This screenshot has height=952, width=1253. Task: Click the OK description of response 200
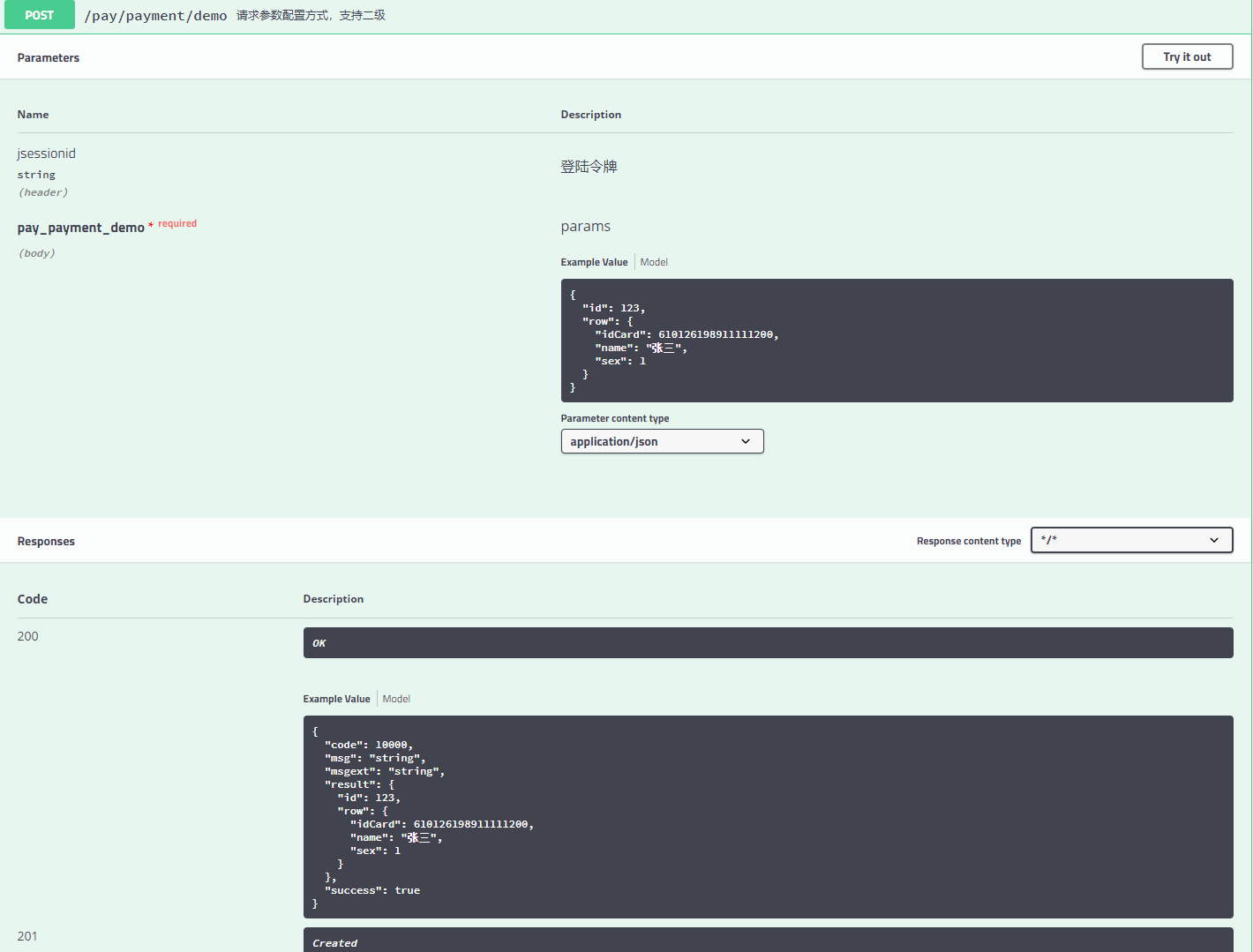click(767, 642)
